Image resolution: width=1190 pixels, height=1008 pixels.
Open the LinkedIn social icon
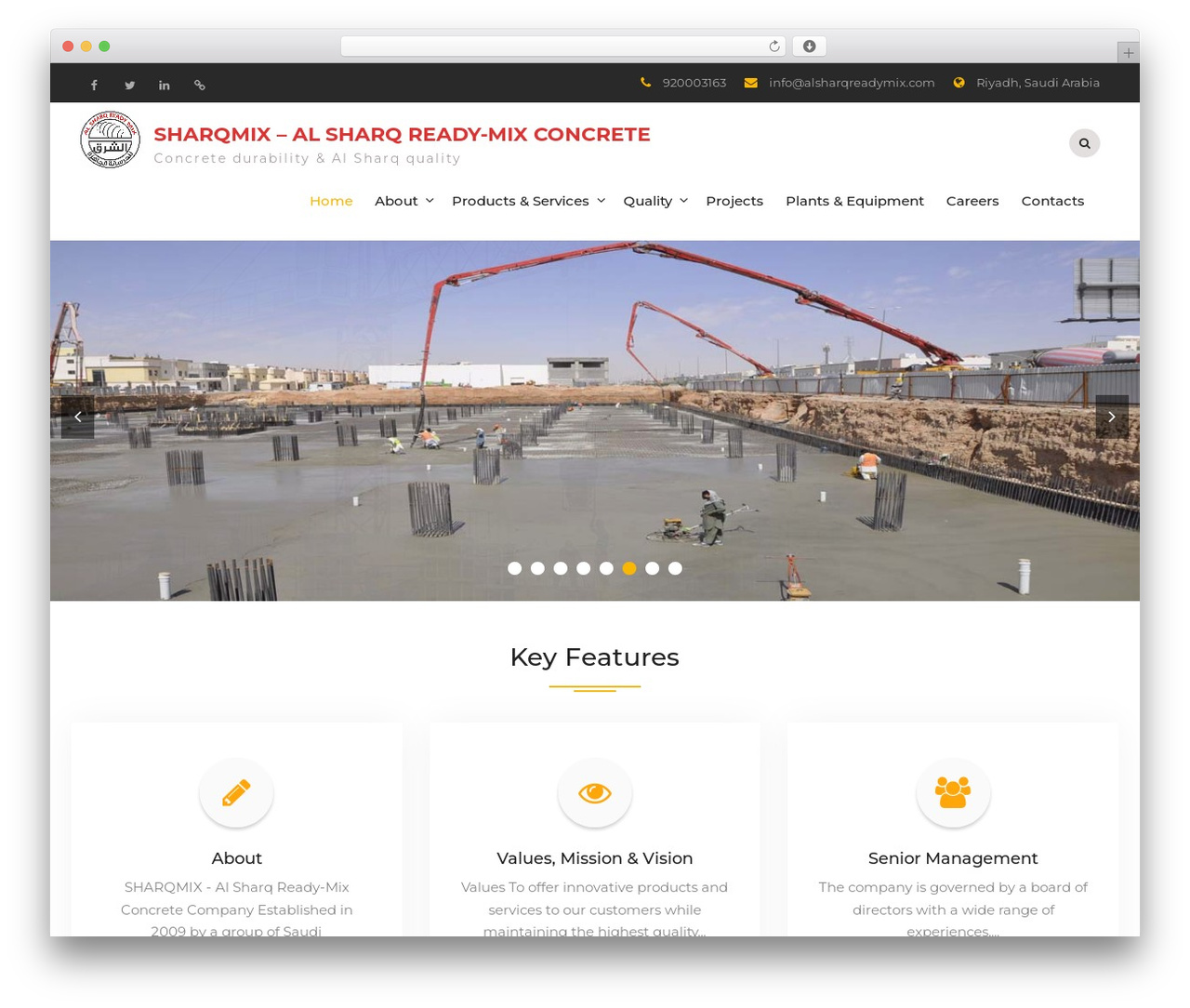(x=164, y=85)
